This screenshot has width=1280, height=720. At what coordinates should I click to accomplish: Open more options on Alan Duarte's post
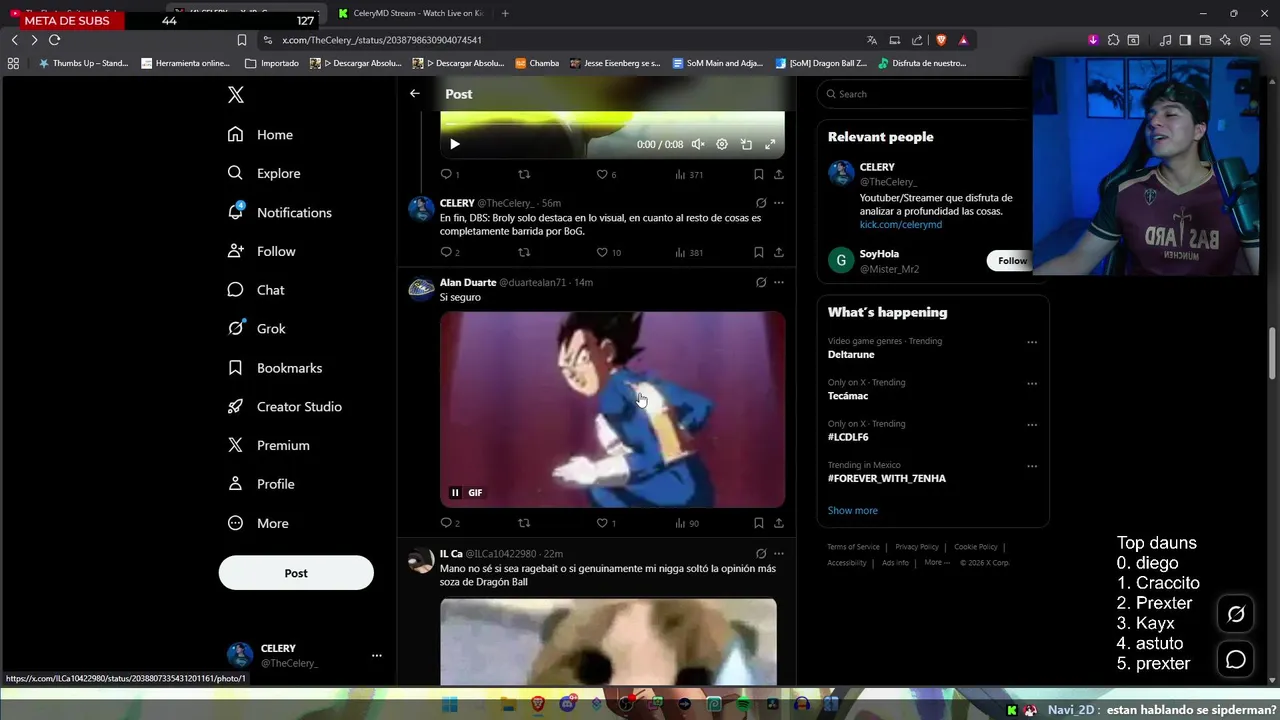pyautogui.click(x=779, y=283)
